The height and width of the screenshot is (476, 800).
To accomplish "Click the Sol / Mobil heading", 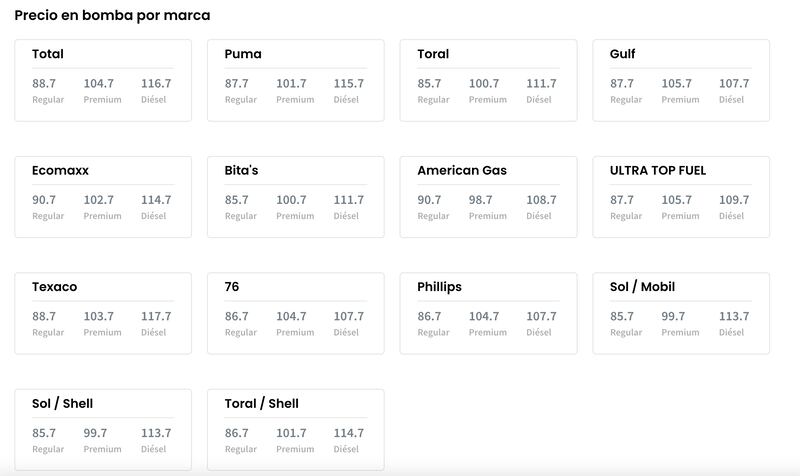I will click(642, 287).
